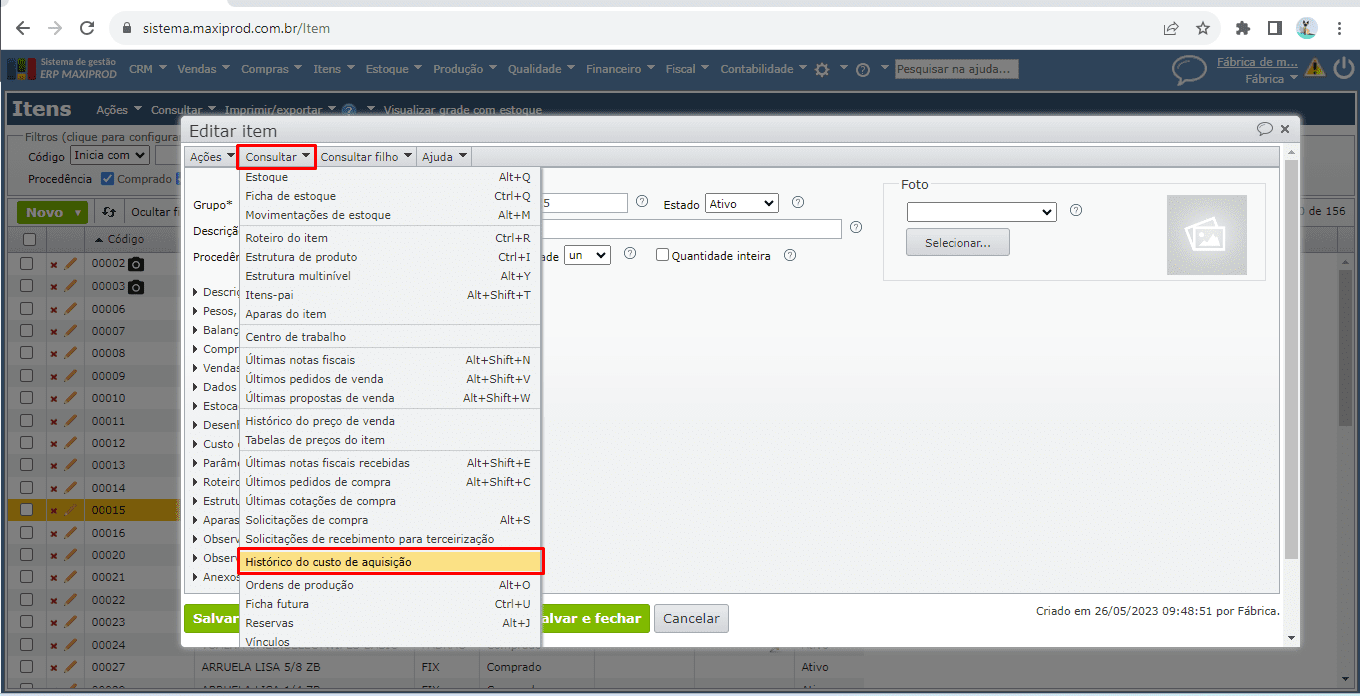Check the row checkbox for item 00010

(29, 398)
